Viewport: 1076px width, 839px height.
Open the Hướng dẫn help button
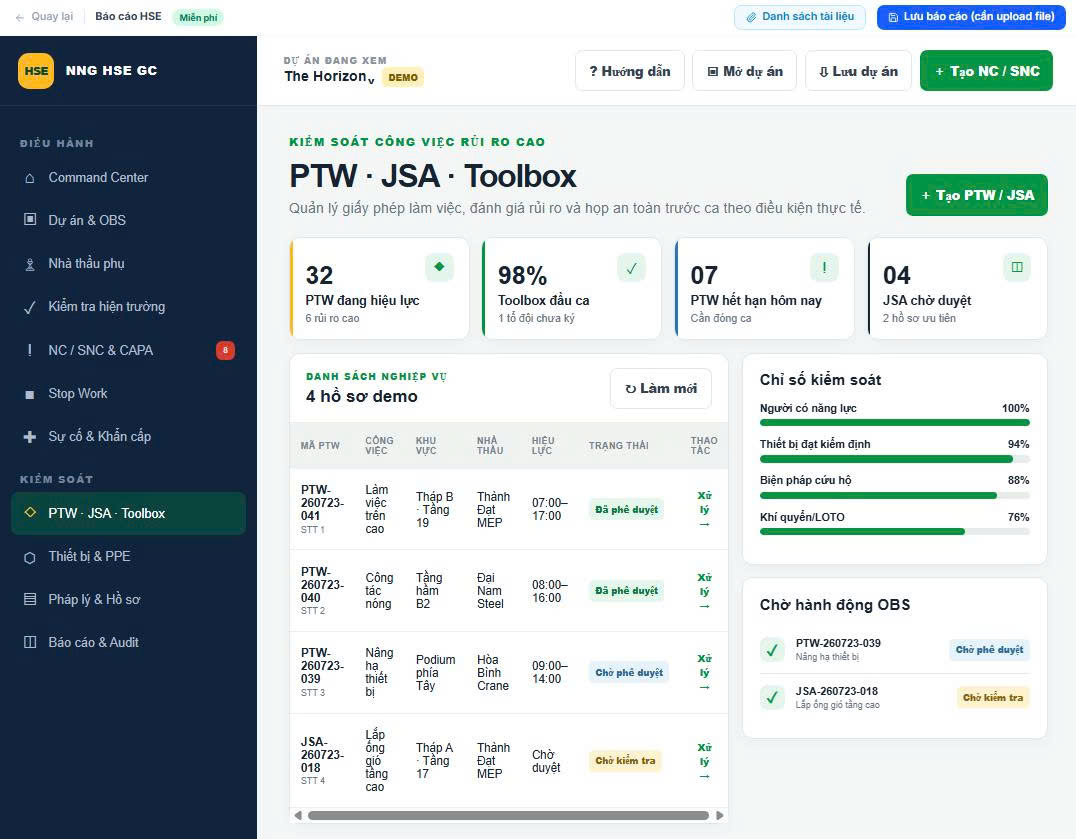point(629,71)
